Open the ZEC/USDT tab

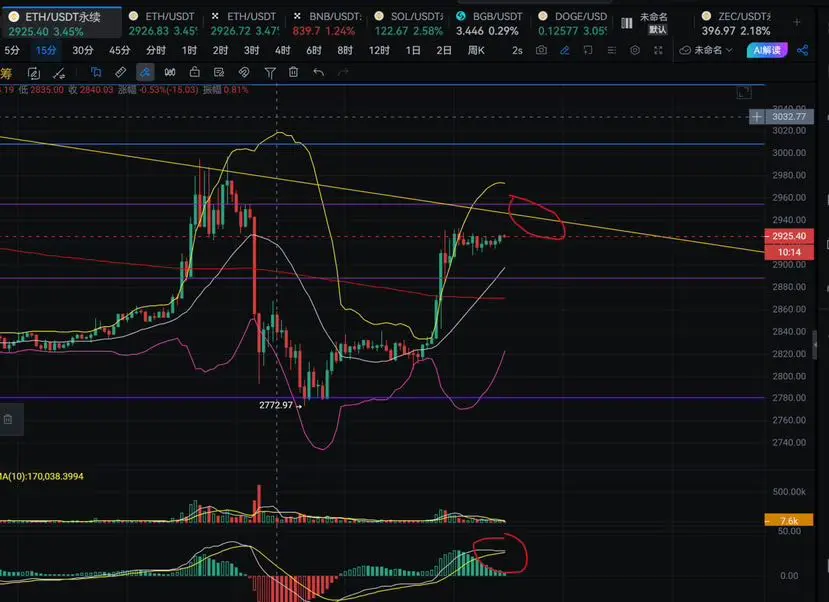pos(736,23)
